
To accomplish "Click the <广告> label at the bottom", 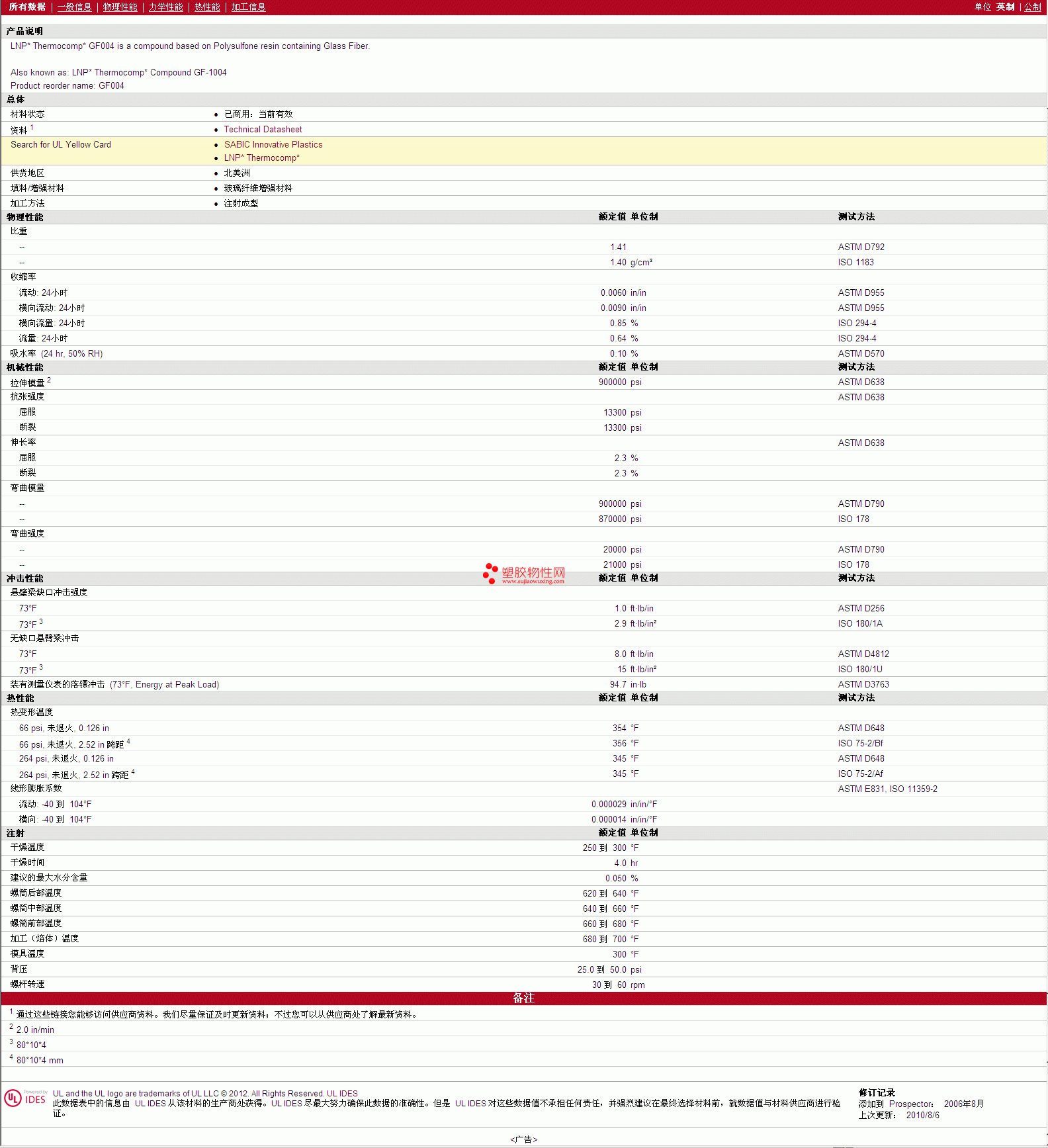I will tap(524, 1139).
